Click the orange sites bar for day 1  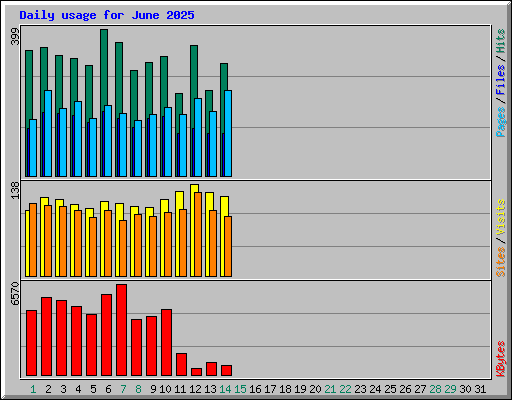(x=33, y=240)
